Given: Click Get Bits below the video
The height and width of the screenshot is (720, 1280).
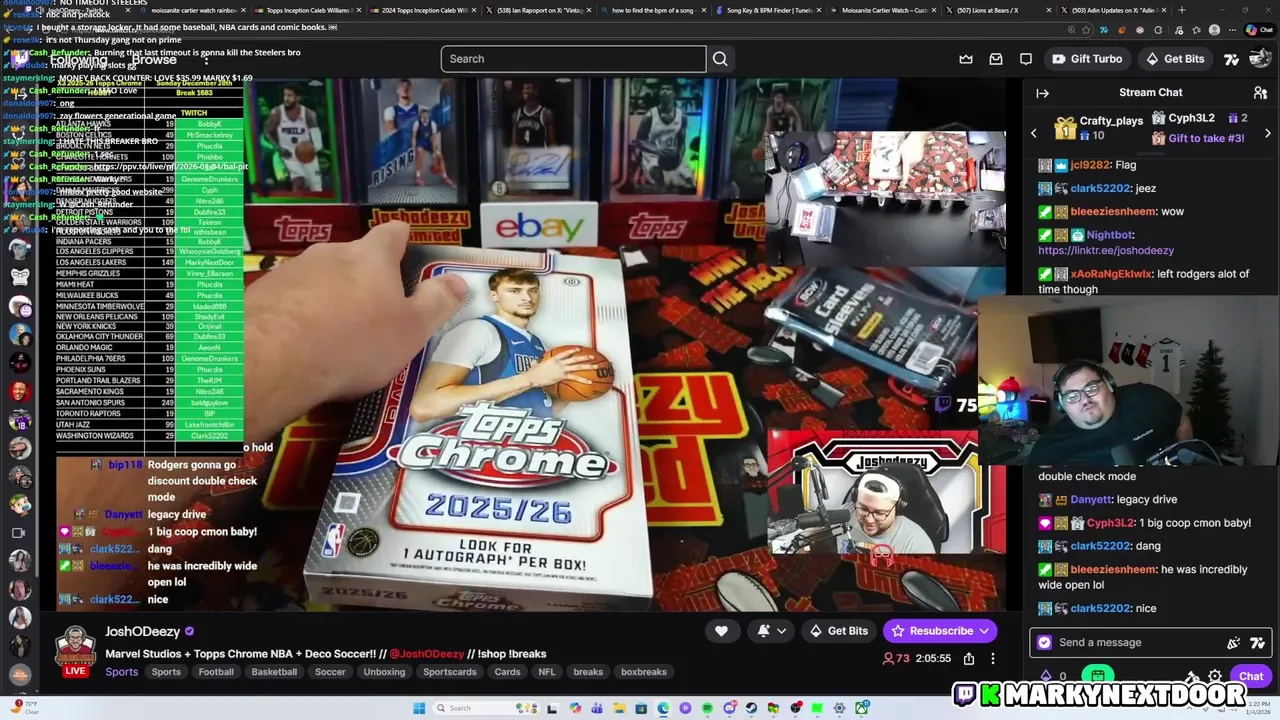Looking at the screenshot, I should (838, 631).
